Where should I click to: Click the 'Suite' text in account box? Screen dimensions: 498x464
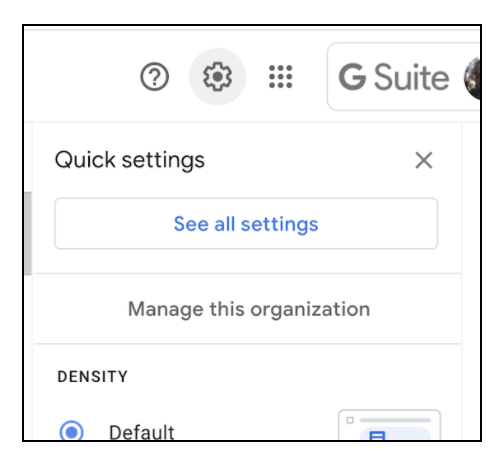point(411,77)
